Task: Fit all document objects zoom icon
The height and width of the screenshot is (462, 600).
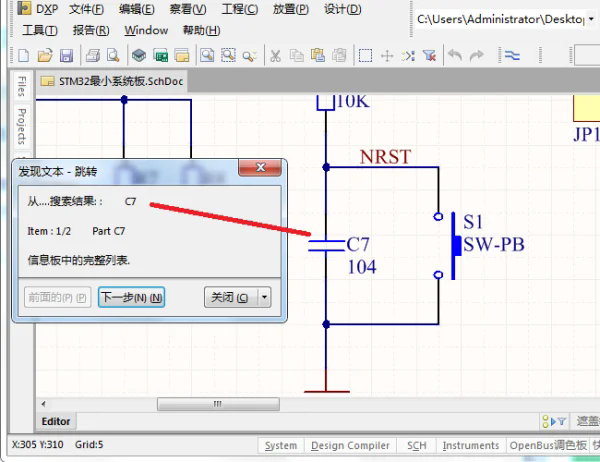Action: pyautogui.click(x=207, y=56)
